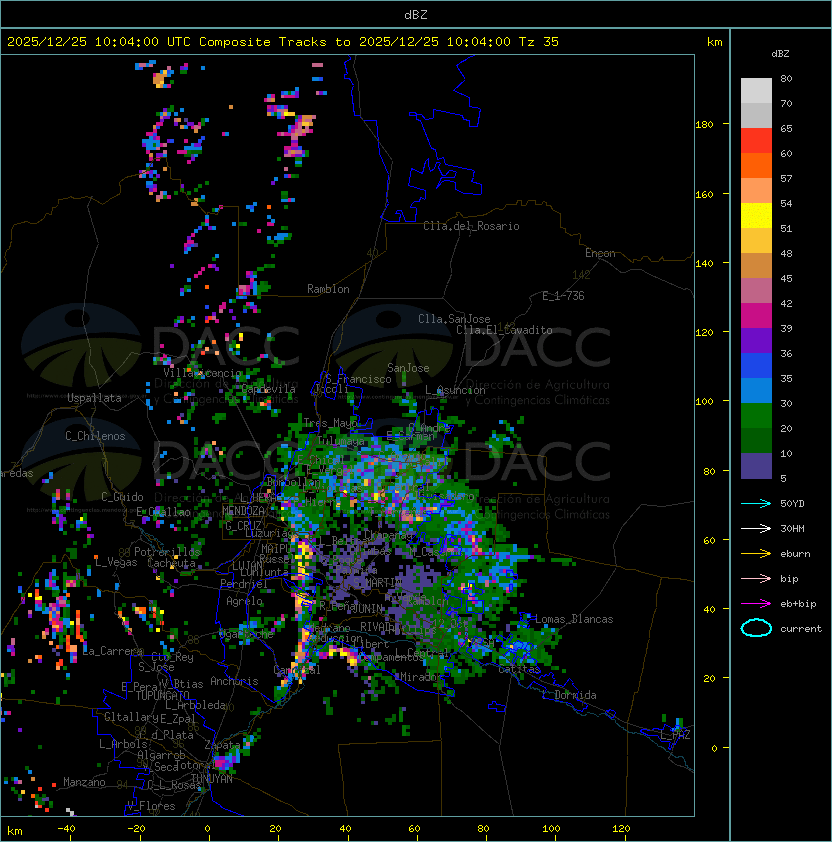Click the cyan 50YD arrow in legend

(x=756, y=503)
